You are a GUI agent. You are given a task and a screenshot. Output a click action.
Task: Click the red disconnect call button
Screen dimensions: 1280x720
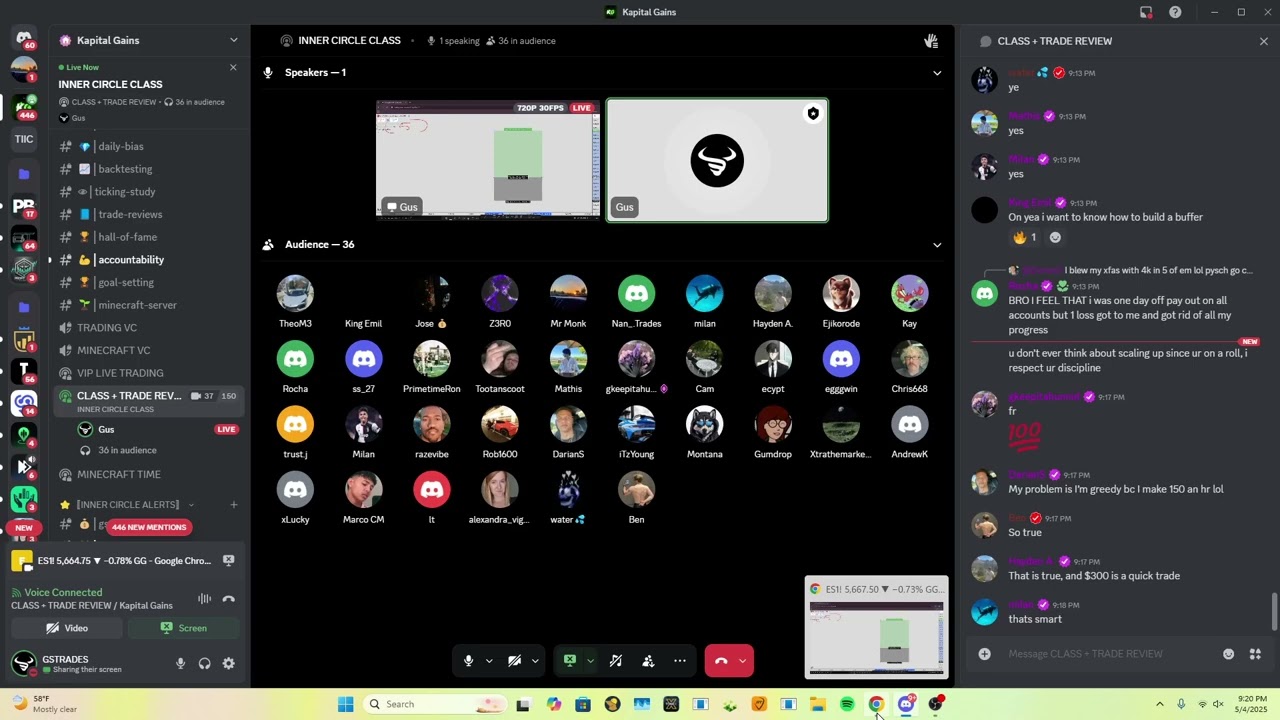(x=721, y=661)
